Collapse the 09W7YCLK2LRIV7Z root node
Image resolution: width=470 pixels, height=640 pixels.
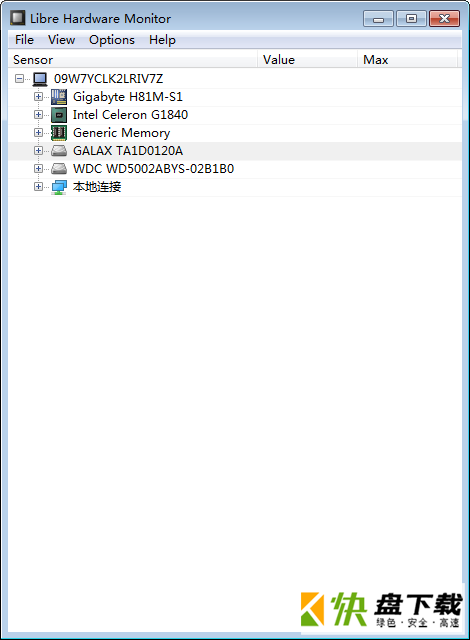coord(19,78)
